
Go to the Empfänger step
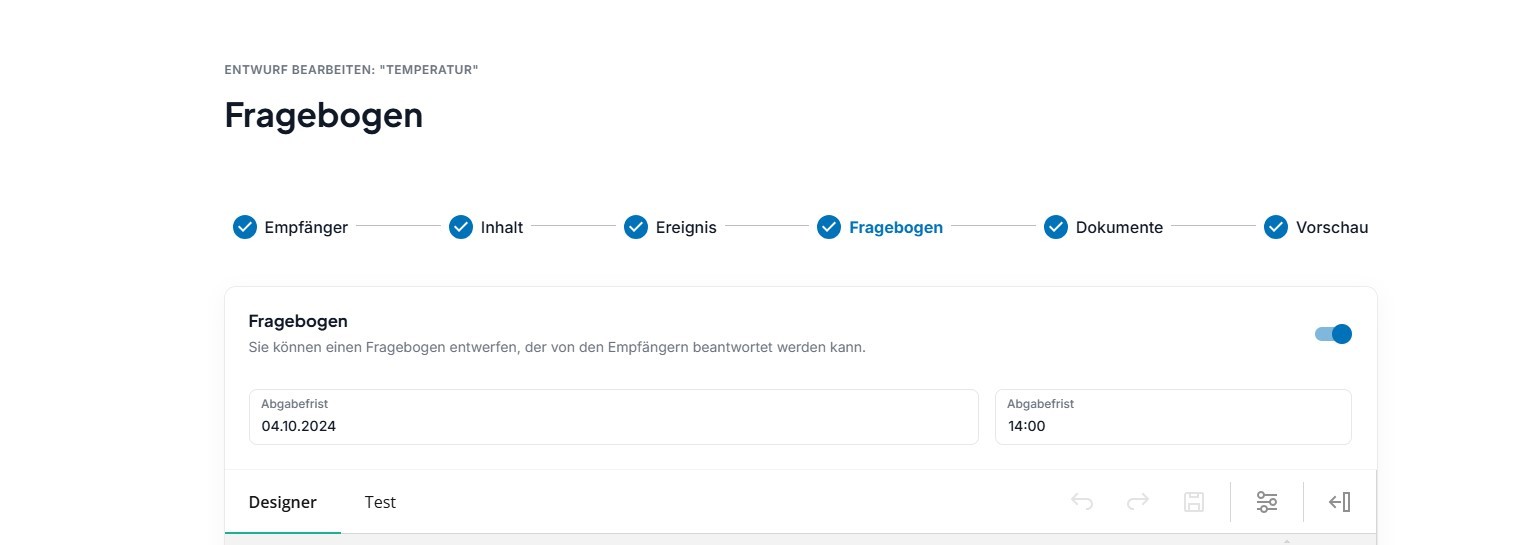(x=306, y=227)
